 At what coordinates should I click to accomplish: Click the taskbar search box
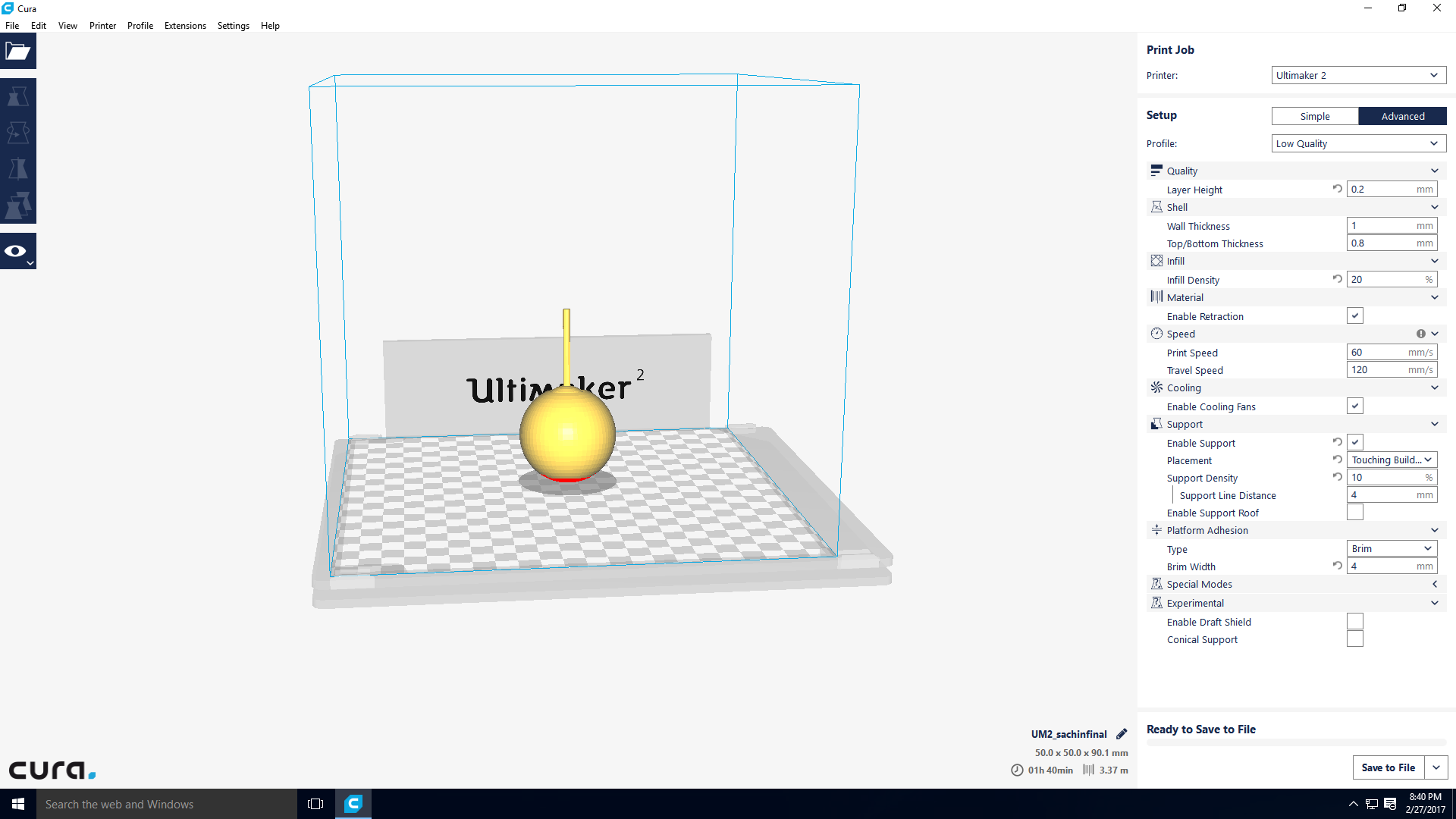click(x=167, y=804)
